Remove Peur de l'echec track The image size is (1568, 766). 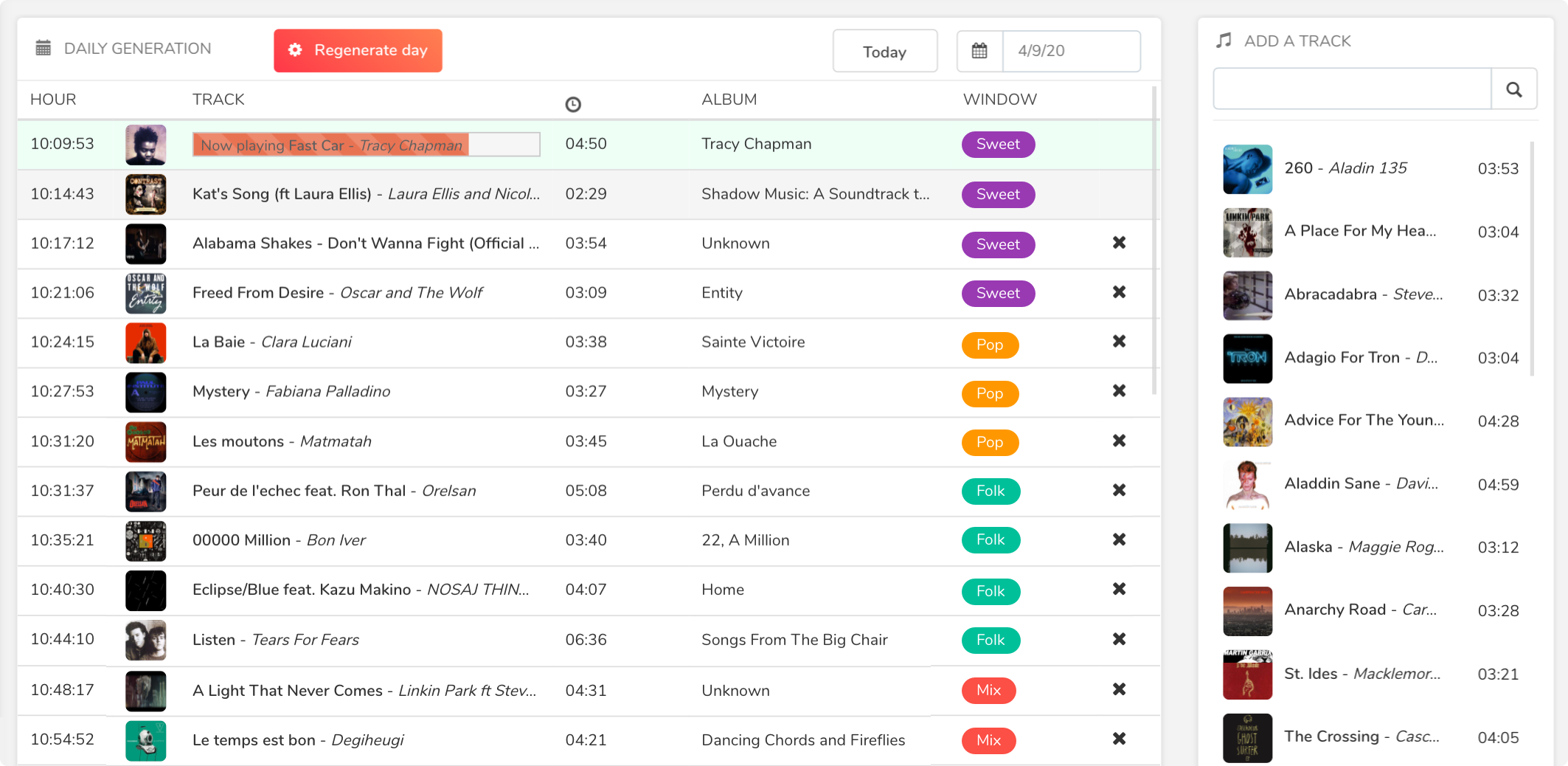point(1119,490)
